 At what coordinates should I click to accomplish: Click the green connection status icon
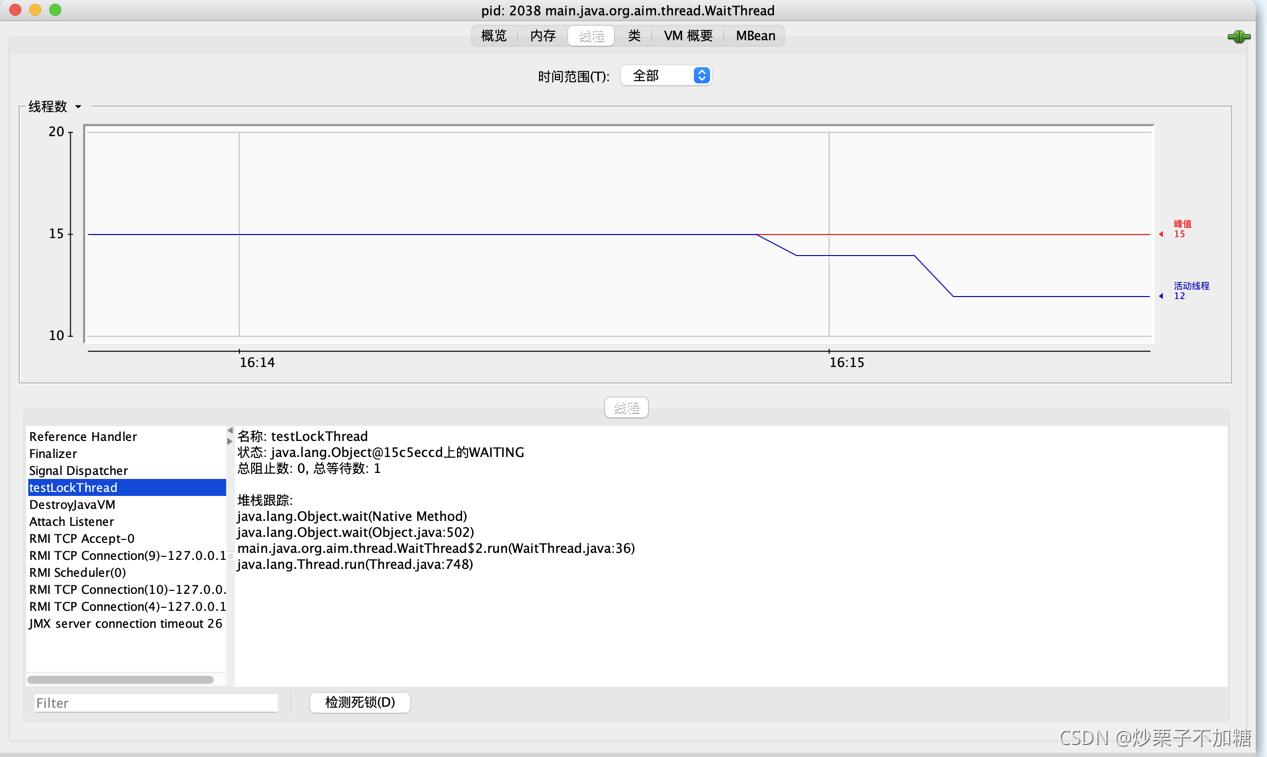pos(1239,36)
